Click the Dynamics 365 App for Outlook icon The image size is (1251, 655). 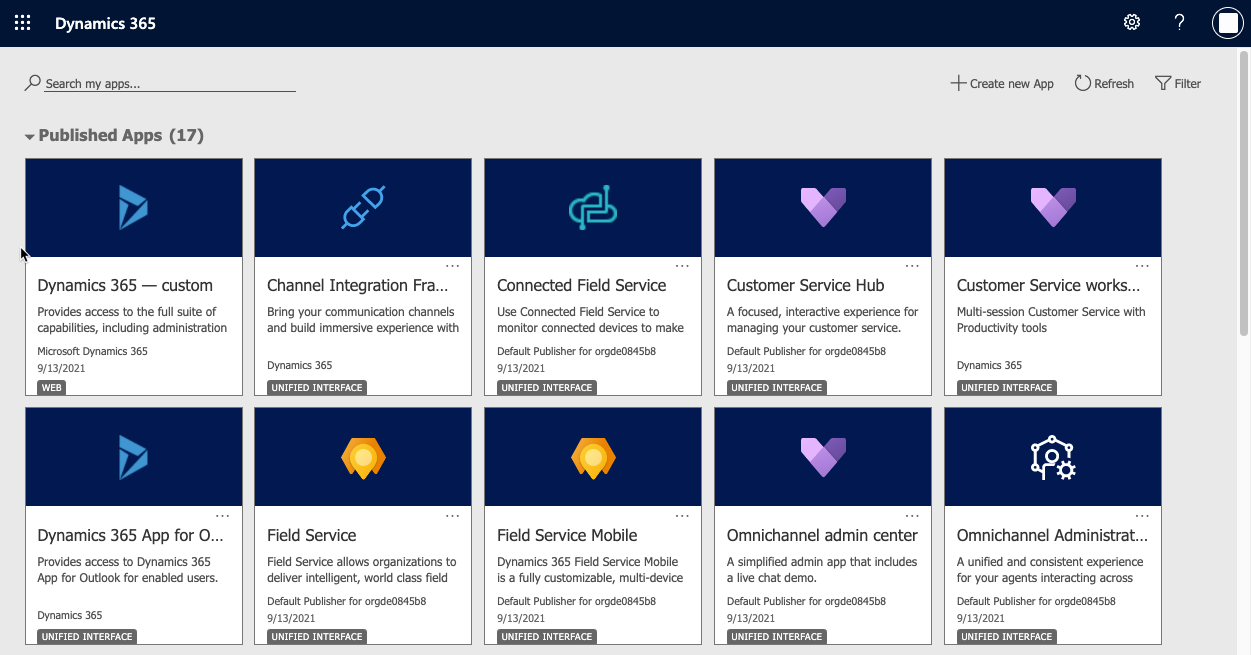point(133,457)
